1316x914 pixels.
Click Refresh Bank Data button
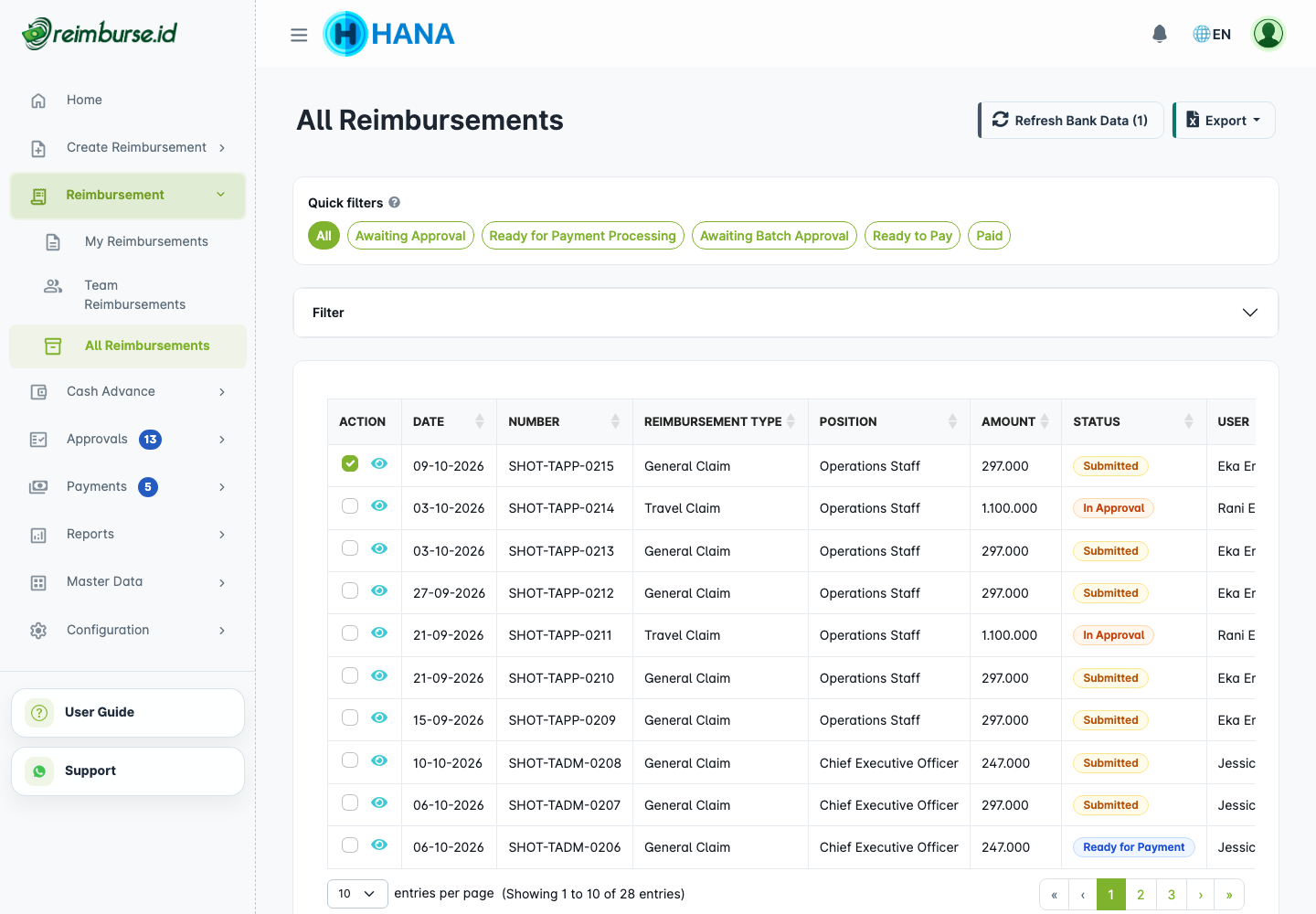[1071, 121]
